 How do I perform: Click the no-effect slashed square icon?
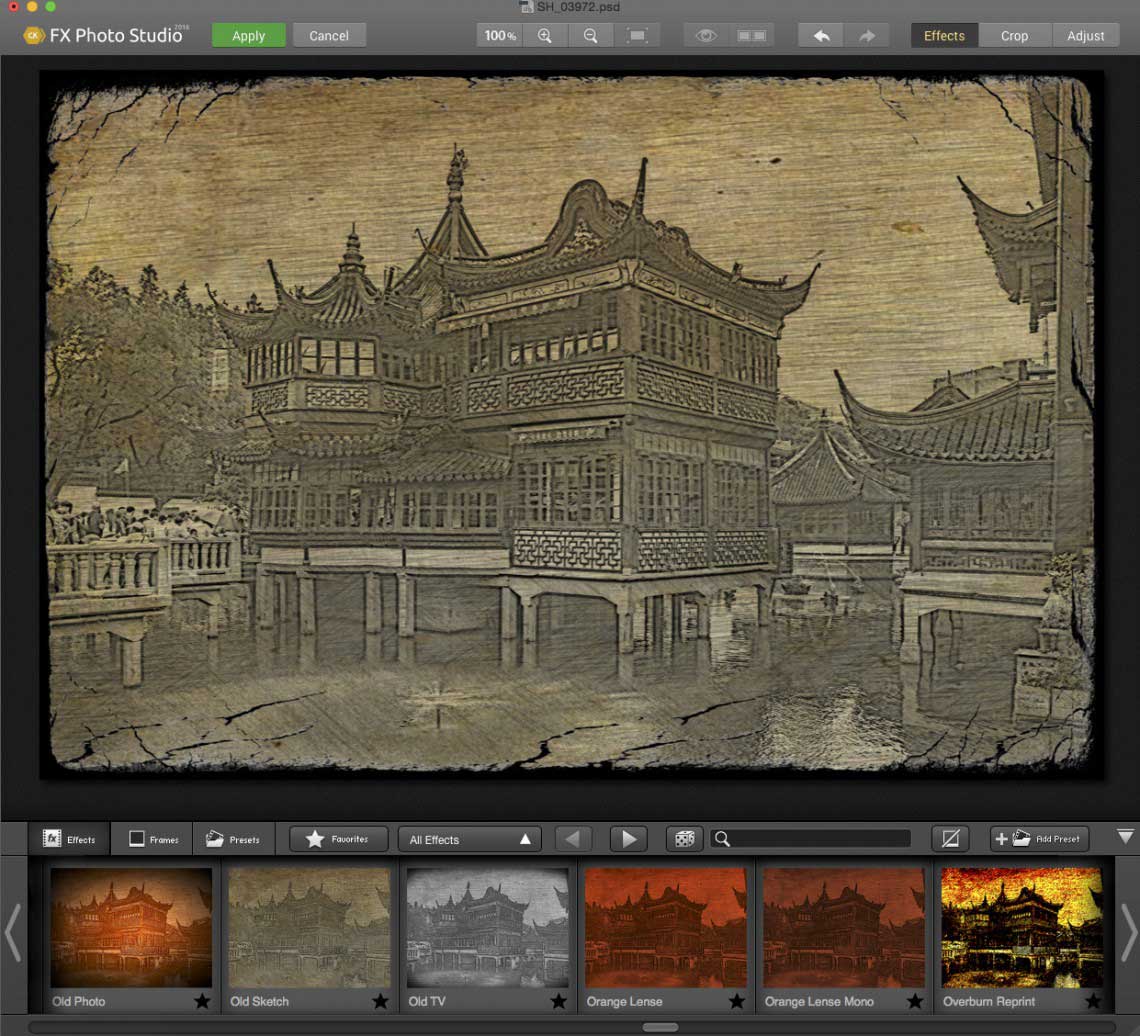point(950,839)
